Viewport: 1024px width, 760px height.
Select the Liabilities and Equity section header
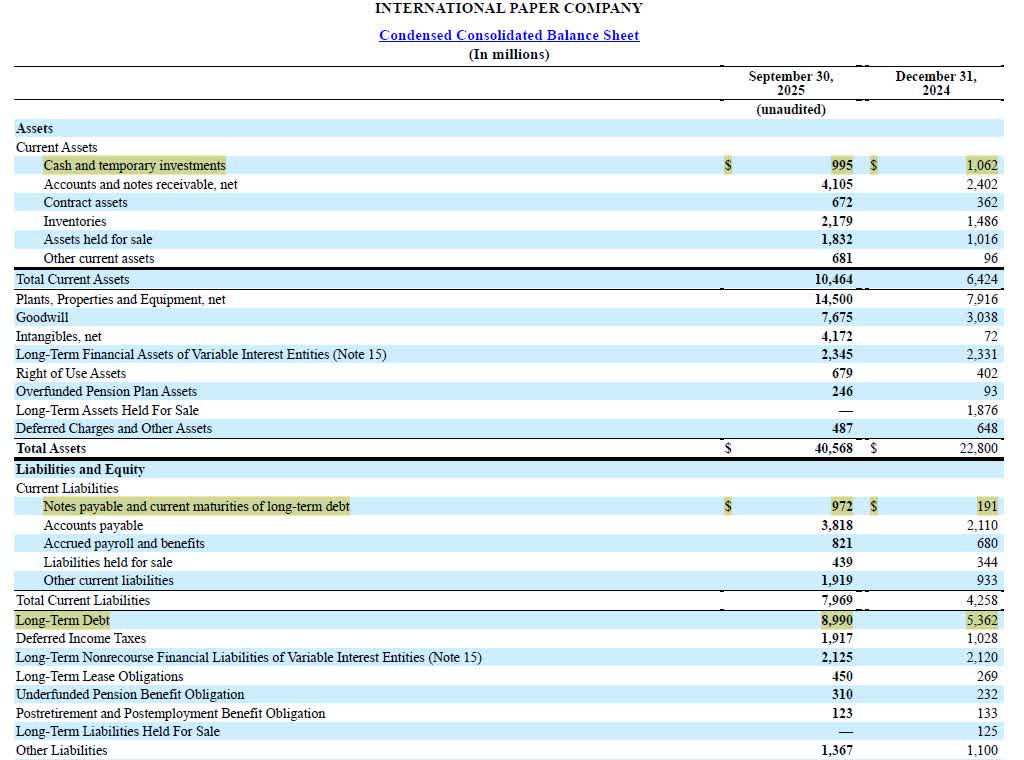80,469
